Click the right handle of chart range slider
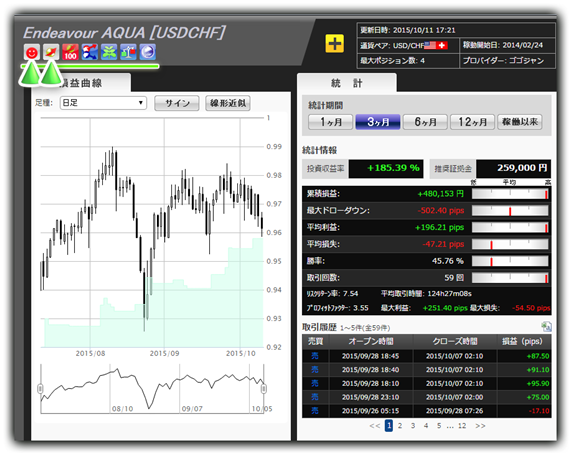 click(264, 389)
